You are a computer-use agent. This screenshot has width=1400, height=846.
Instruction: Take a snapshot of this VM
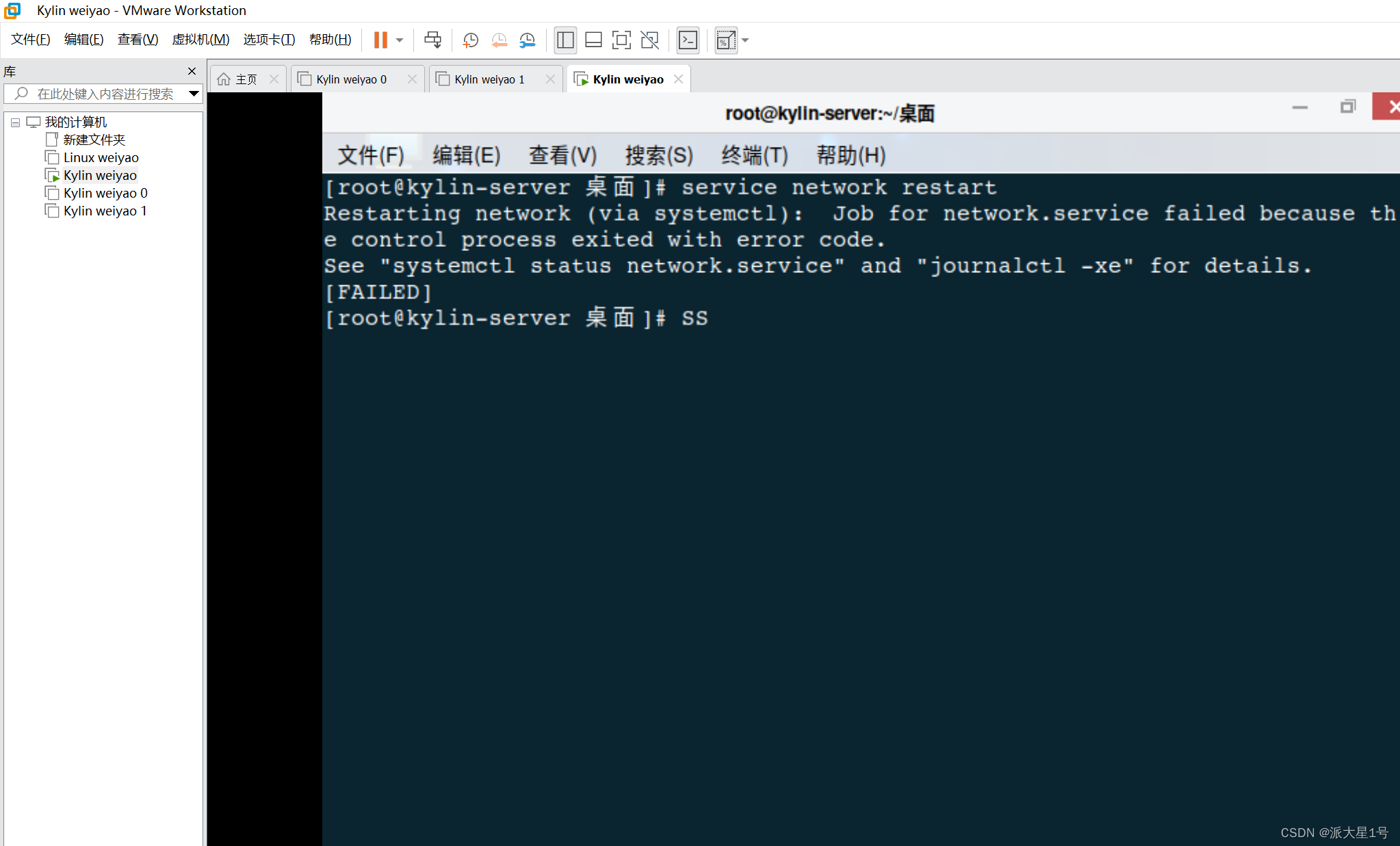[470, 40]
